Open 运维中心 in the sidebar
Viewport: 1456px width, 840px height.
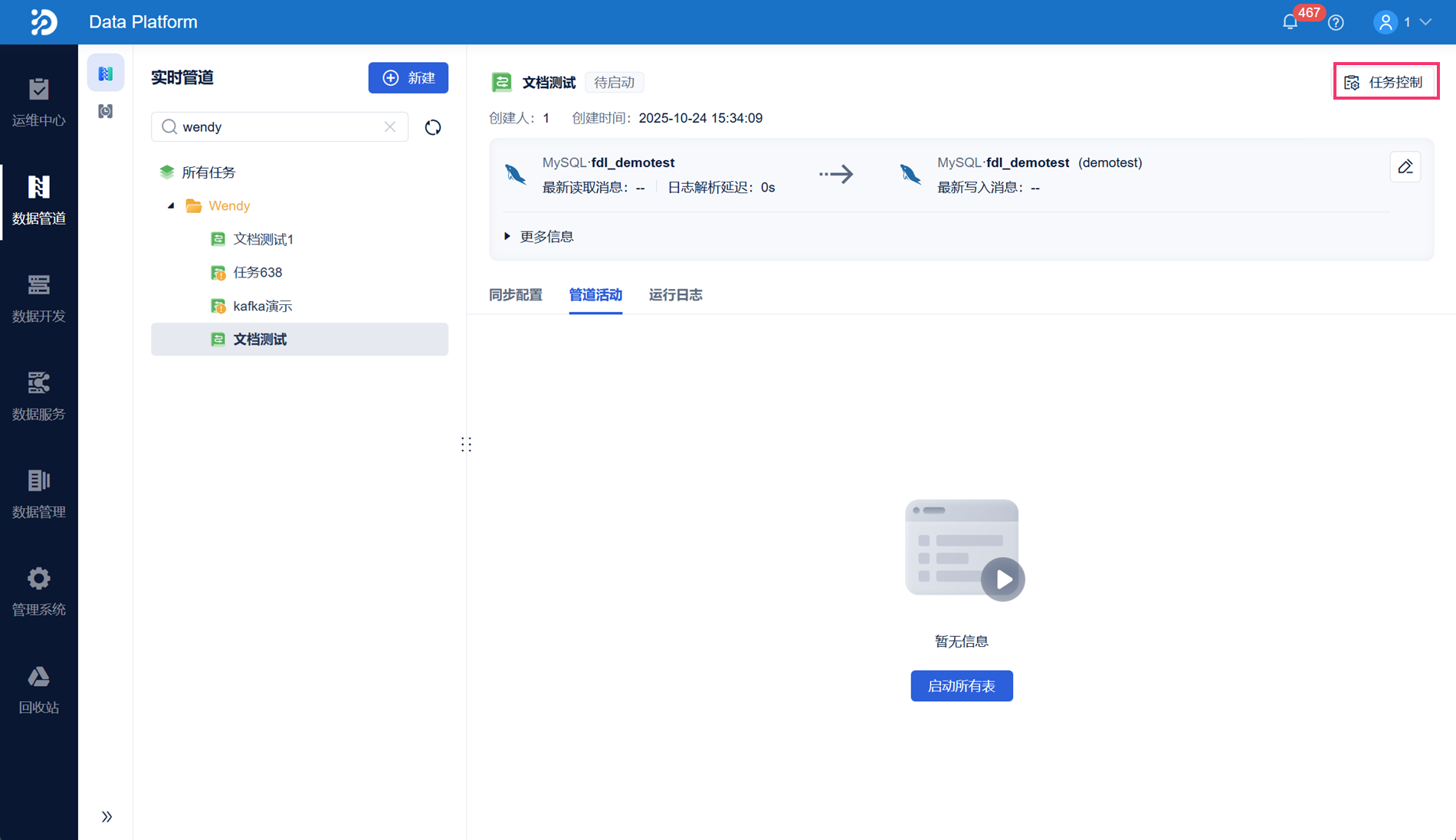click(39, 103)
